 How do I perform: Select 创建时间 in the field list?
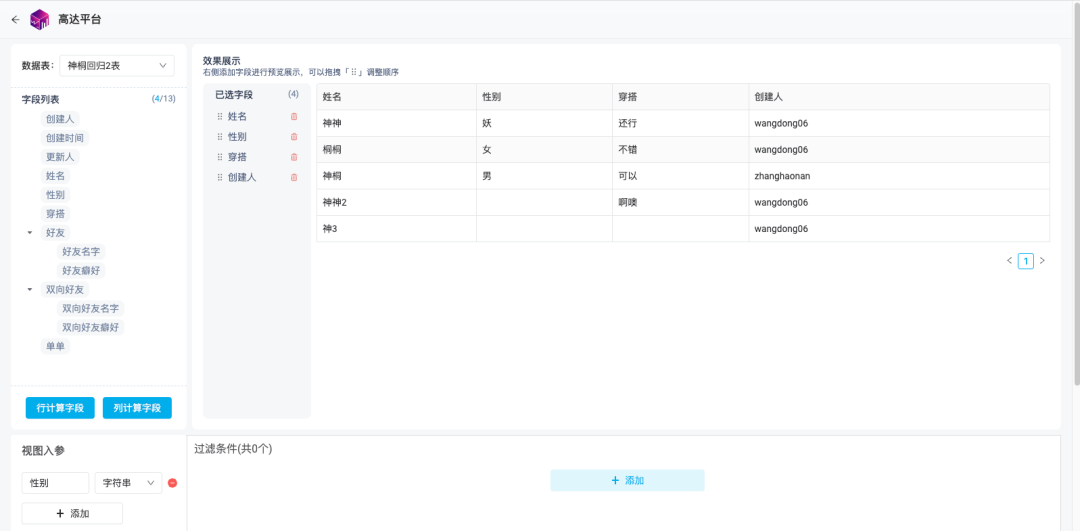[x=65, y=138]
